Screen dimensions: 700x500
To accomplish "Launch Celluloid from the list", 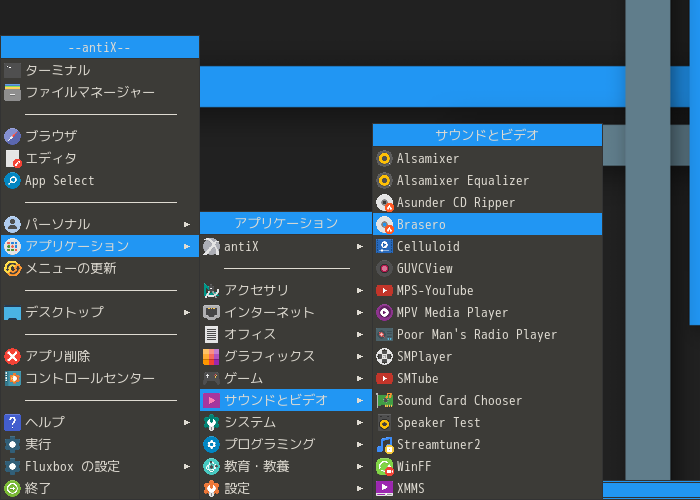I will pos(488,246).
